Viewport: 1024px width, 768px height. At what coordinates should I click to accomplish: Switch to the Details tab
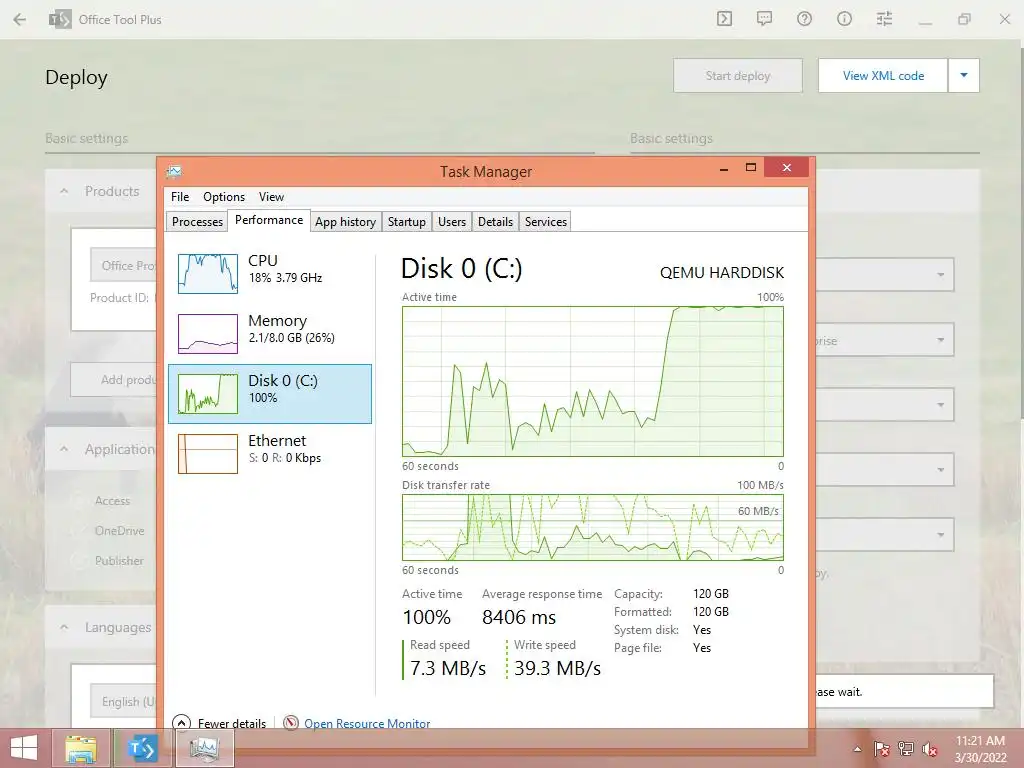click(x=495, y=221)
